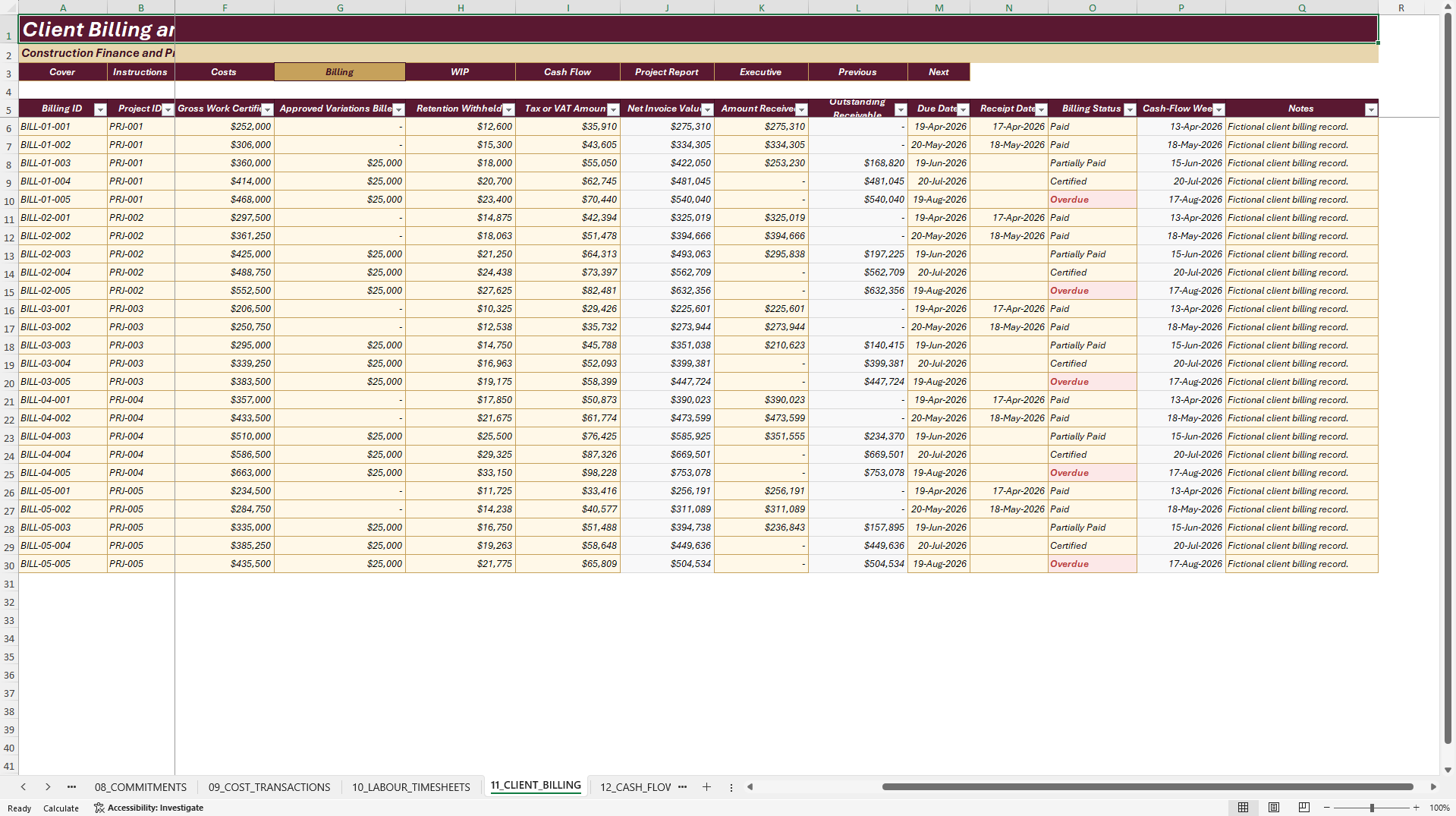Switch to 12_CASH_FLOW sheet tab
The width and height of the screenshot is (1456, 816).
(636, 787)
